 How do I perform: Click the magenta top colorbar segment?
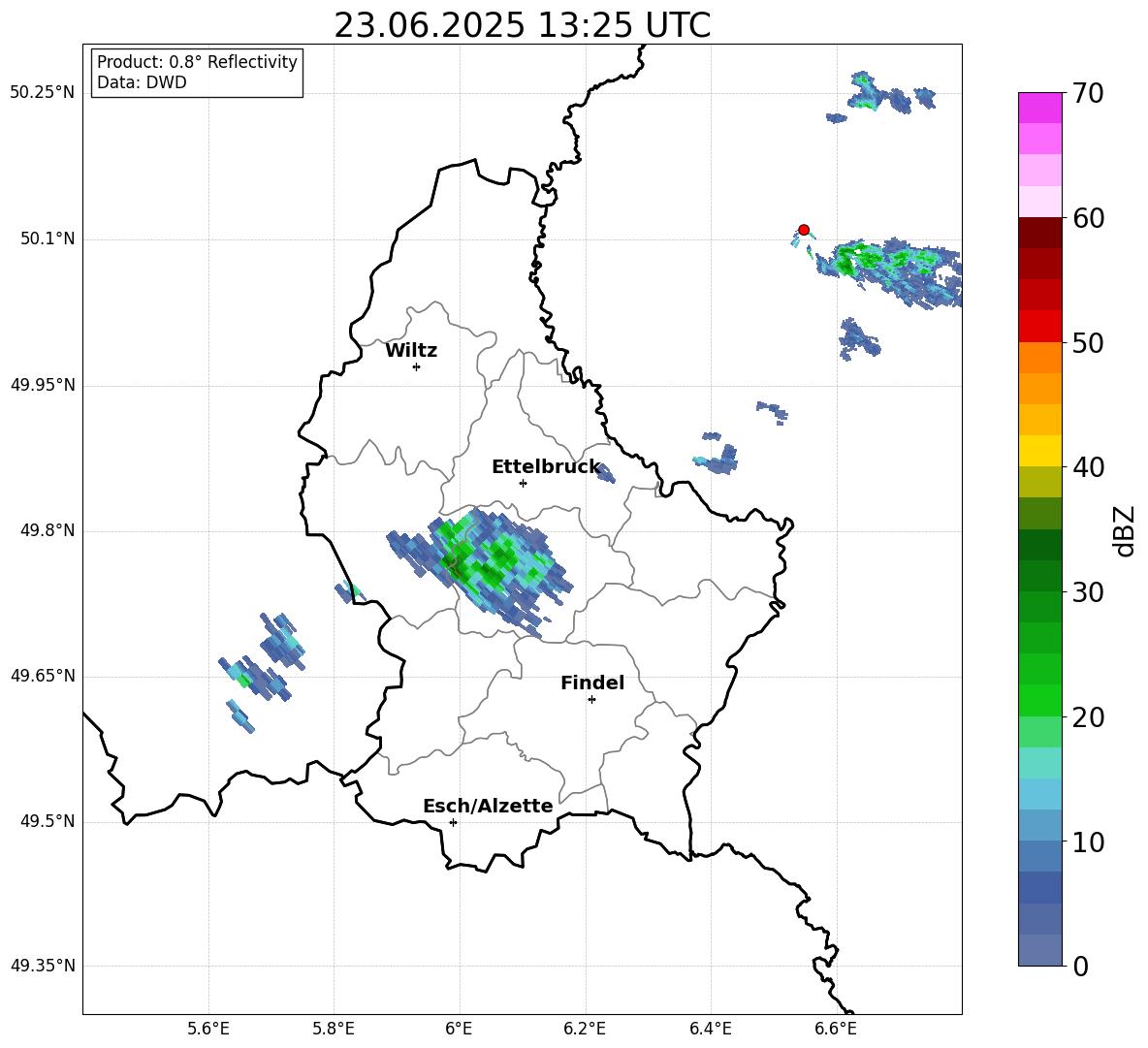click(1040, 109)
